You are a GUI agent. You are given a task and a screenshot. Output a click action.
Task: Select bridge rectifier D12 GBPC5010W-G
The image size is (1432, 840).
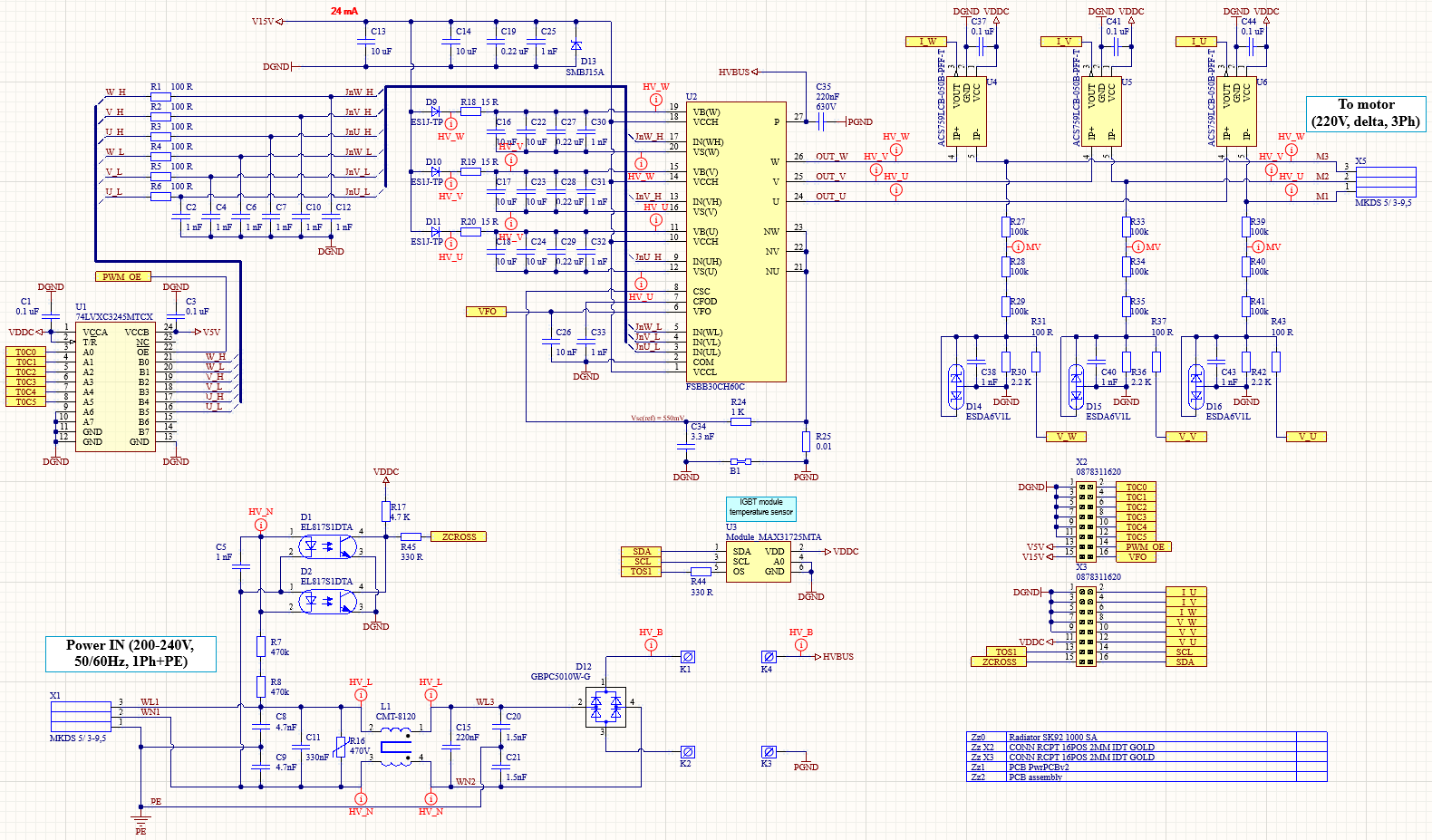click(605, 707)
